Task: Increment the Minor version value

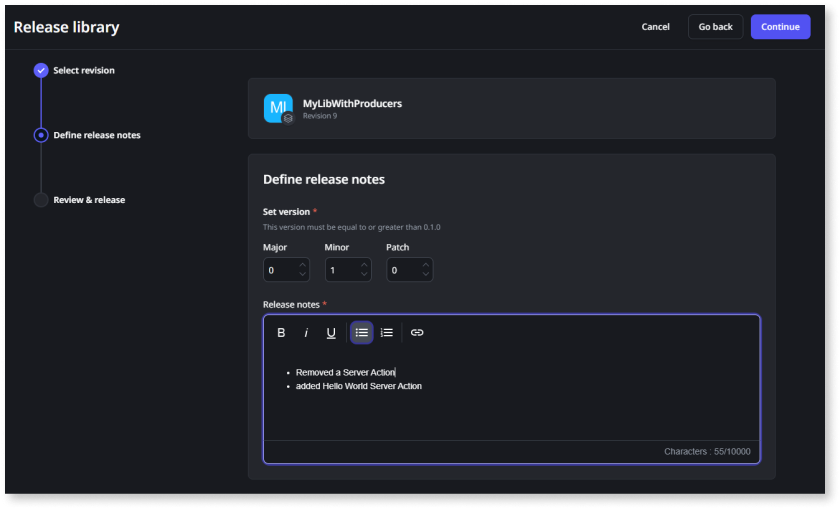Action: point(364,265)
